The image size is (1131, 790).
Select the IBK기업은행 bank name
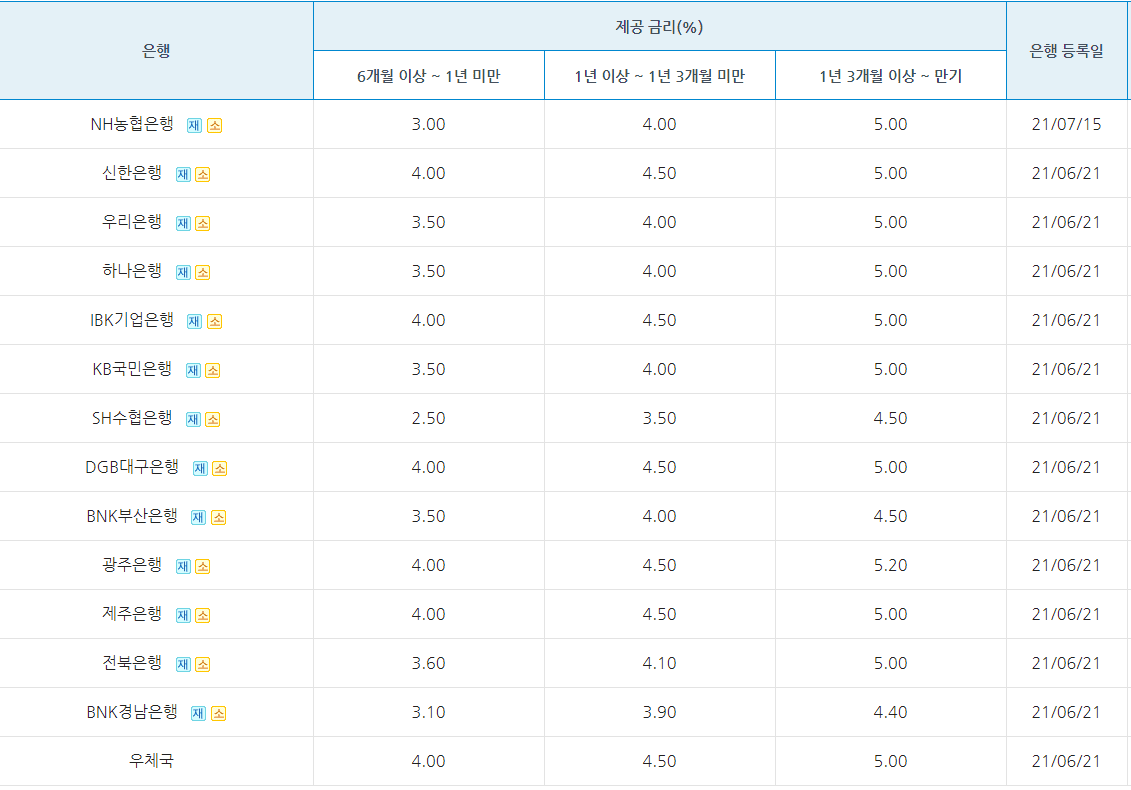[132, 320]
